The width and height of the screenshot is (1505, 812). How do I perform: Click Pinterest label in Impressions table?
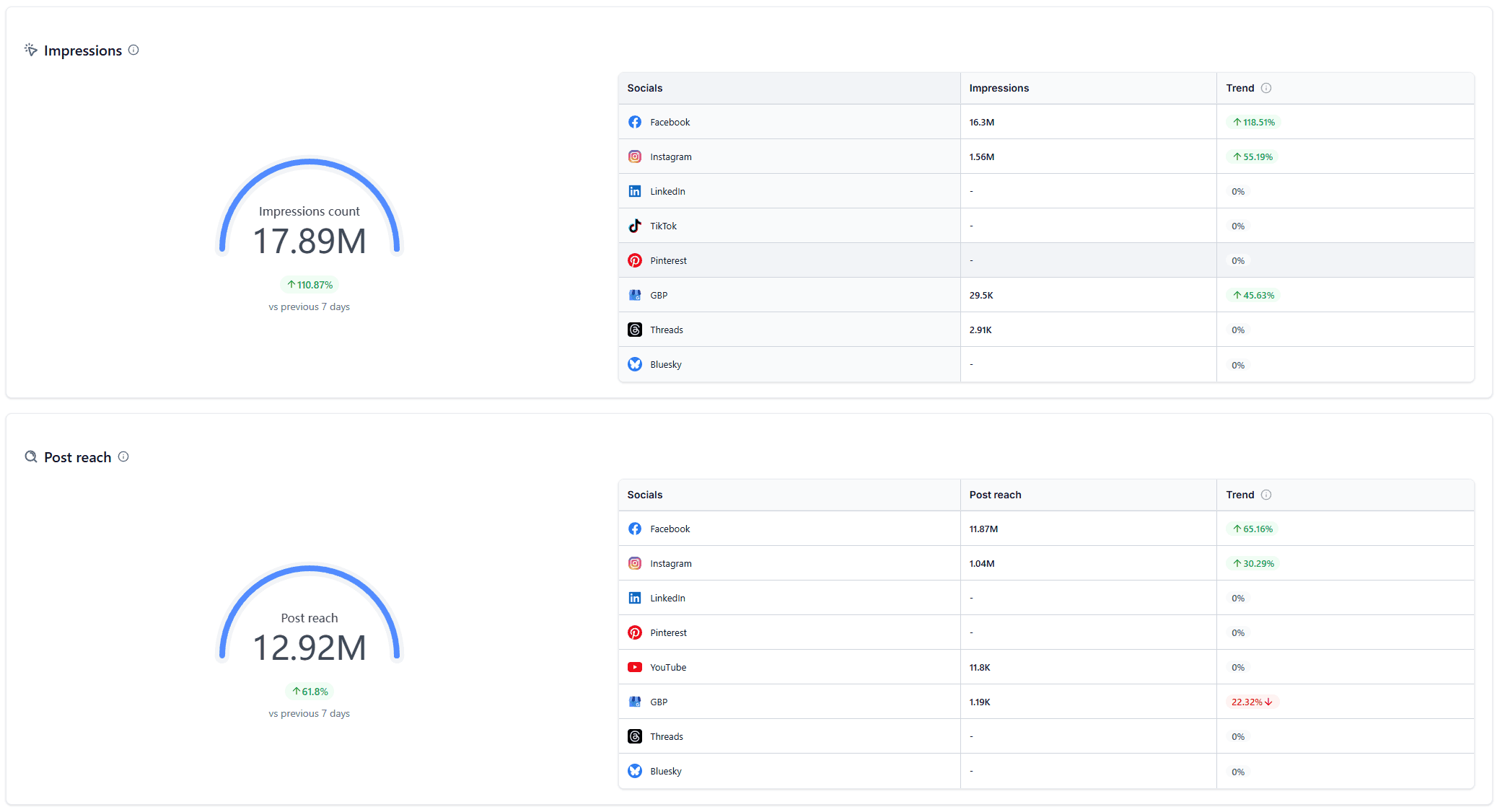(668, 260)
